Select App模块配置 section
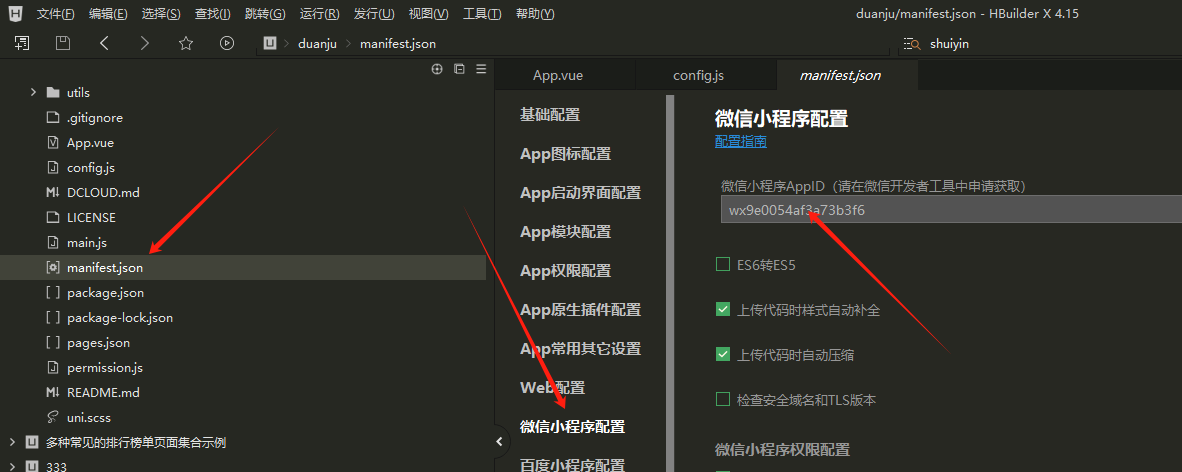 pos(565,231)
